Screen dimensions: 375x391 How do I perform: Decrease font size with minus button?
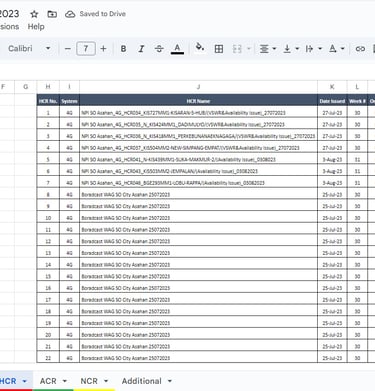tap(68, 49)
